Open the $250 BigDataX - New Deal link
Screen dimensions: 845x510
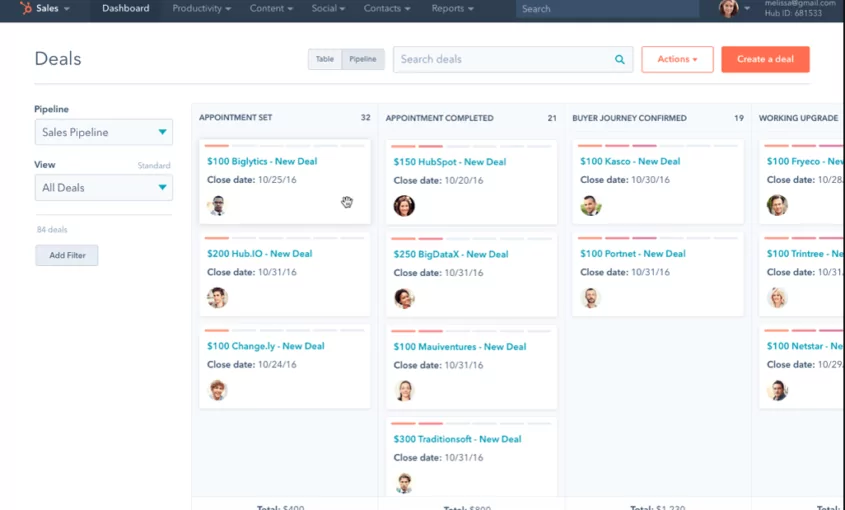pos(451,254)
